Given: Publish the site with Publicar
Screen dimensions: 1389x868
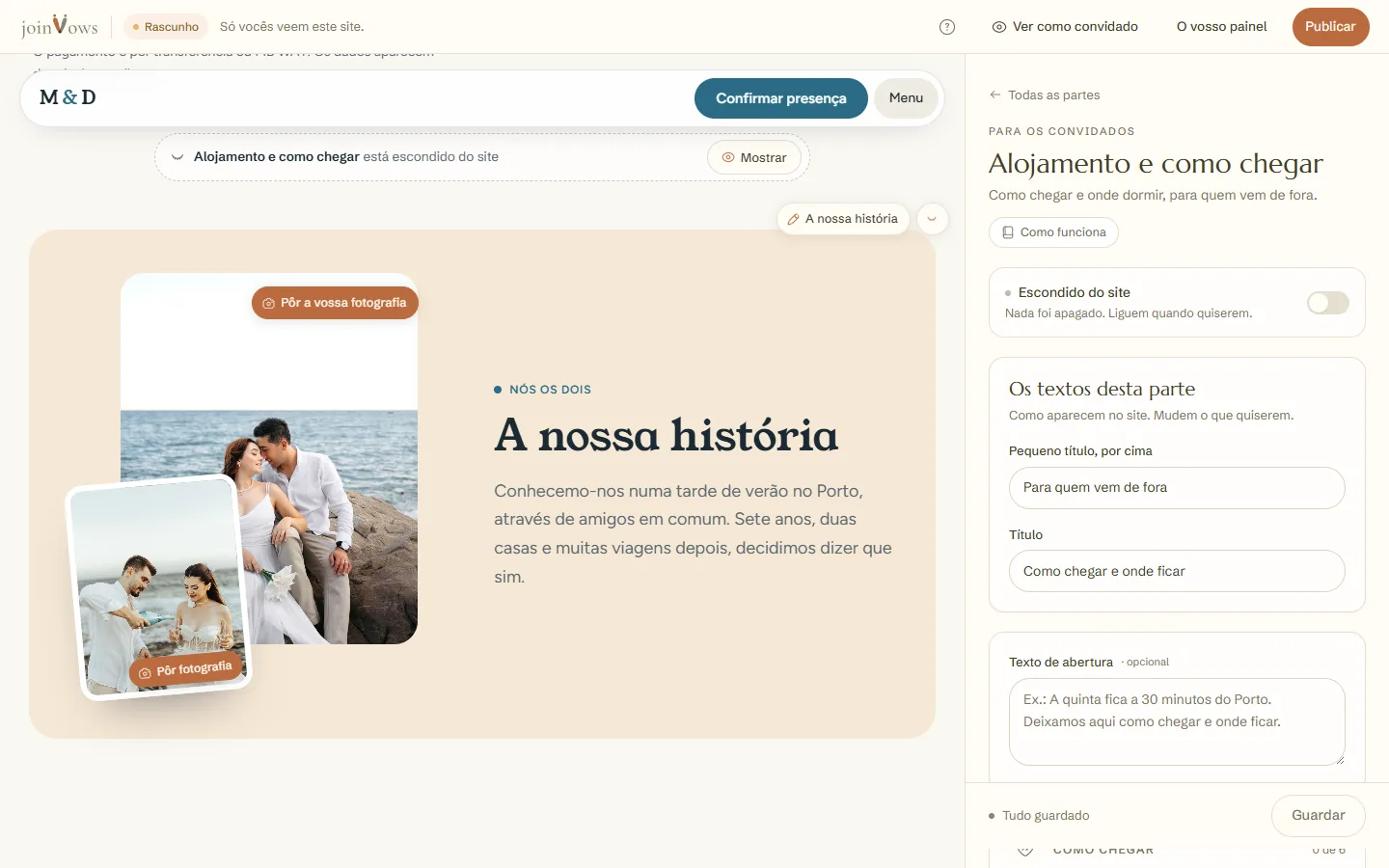Looking at the screenshot, I should [1330, 27].
